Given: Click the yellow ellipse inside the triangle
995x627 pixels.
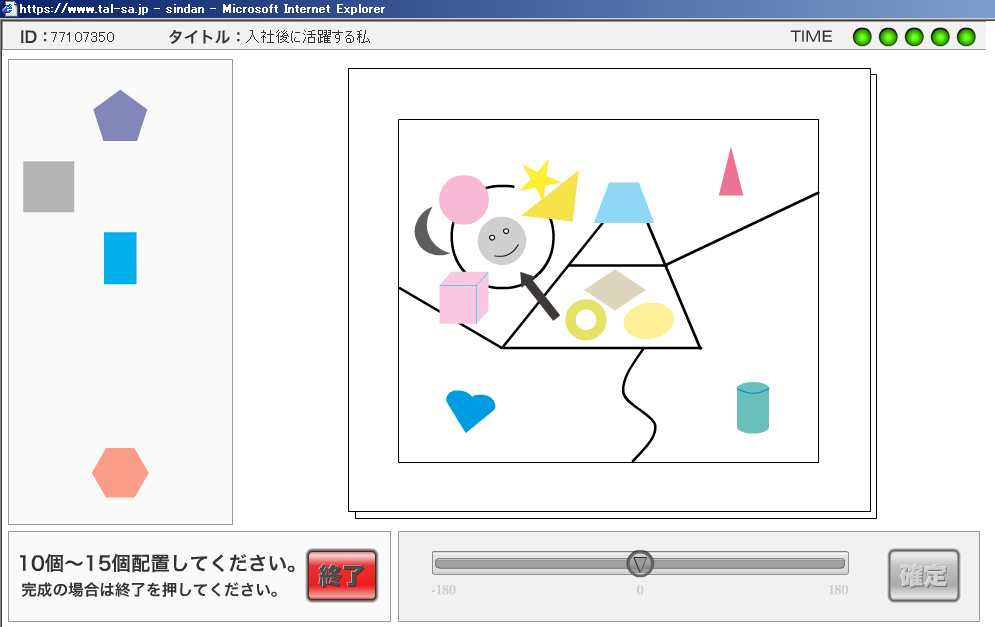Looking at the screenshot, I should (x=649, y=320).
